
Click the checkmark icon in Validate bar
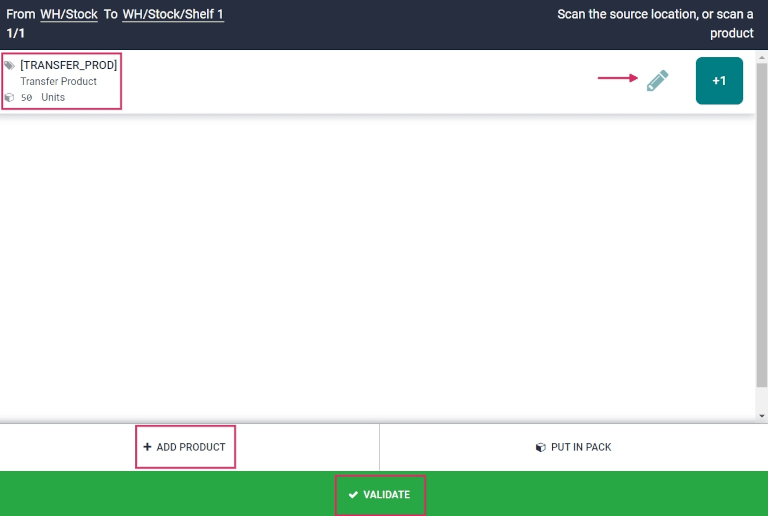(353, 495)
